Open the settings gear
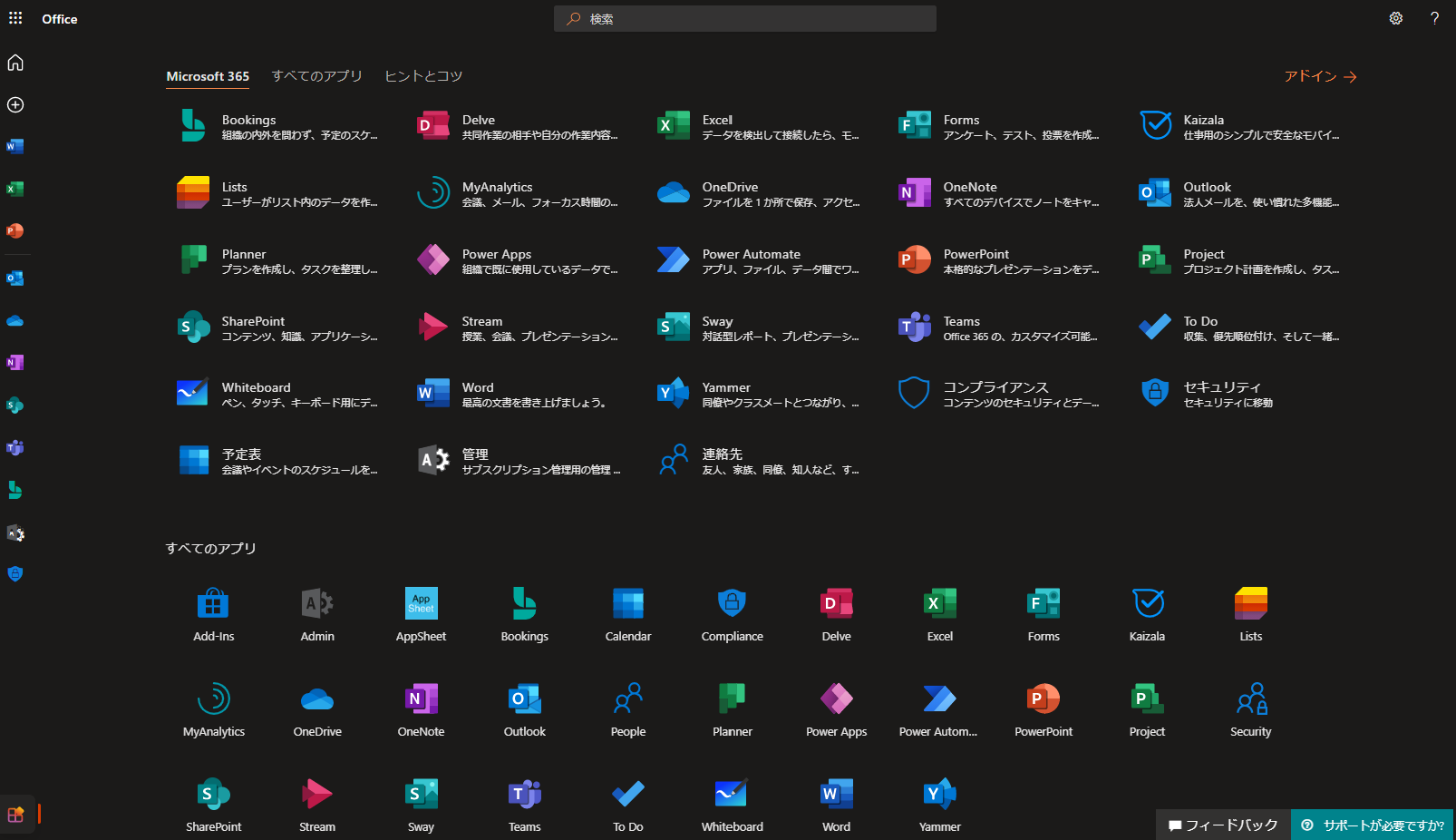 coord(1396,18)
